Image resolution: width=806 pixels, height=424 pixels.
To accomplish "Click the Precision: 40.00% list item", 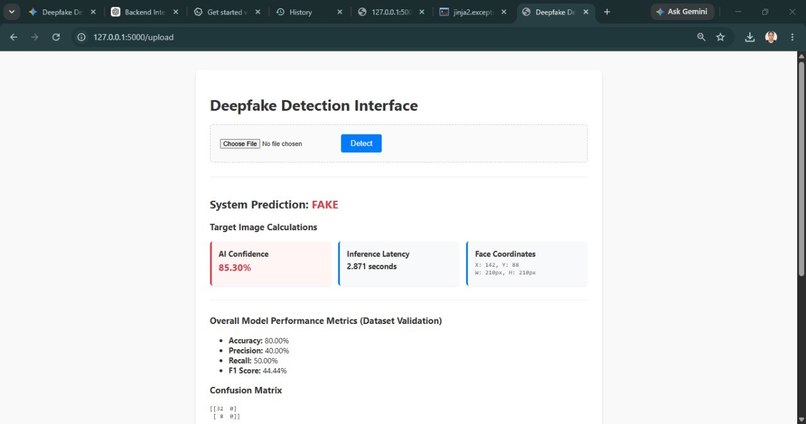I will tap(259, 351).
